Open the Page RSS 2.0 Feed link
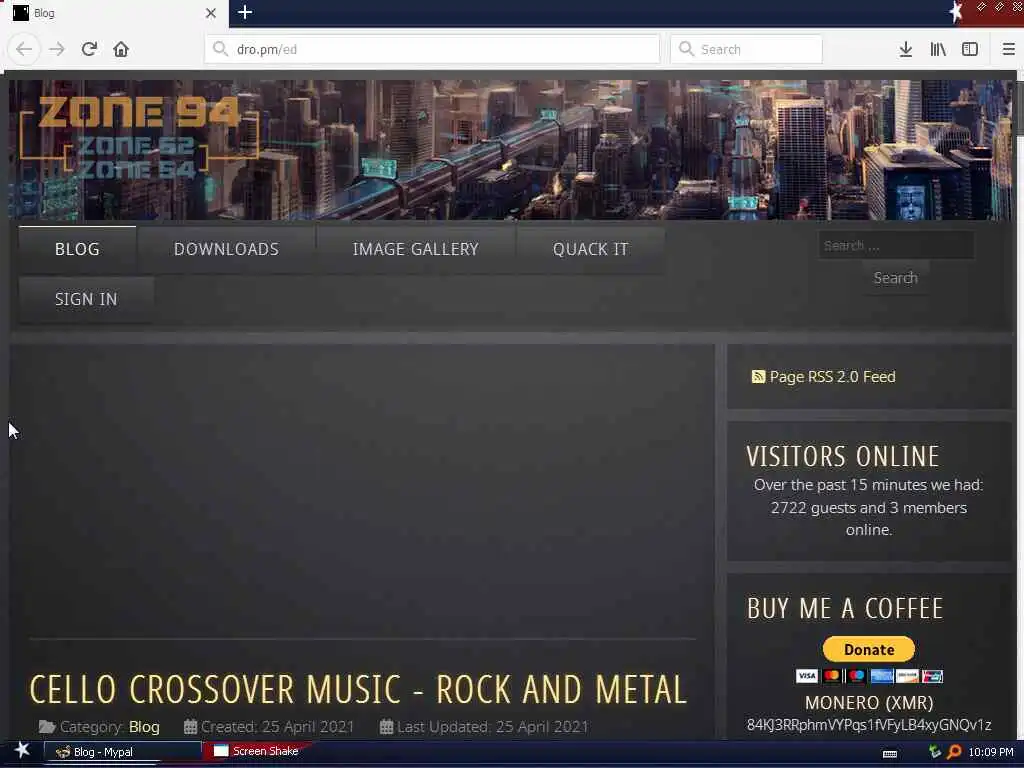Image resolution: width=1024 pixels, height=768 pixels. pos(832,377)
